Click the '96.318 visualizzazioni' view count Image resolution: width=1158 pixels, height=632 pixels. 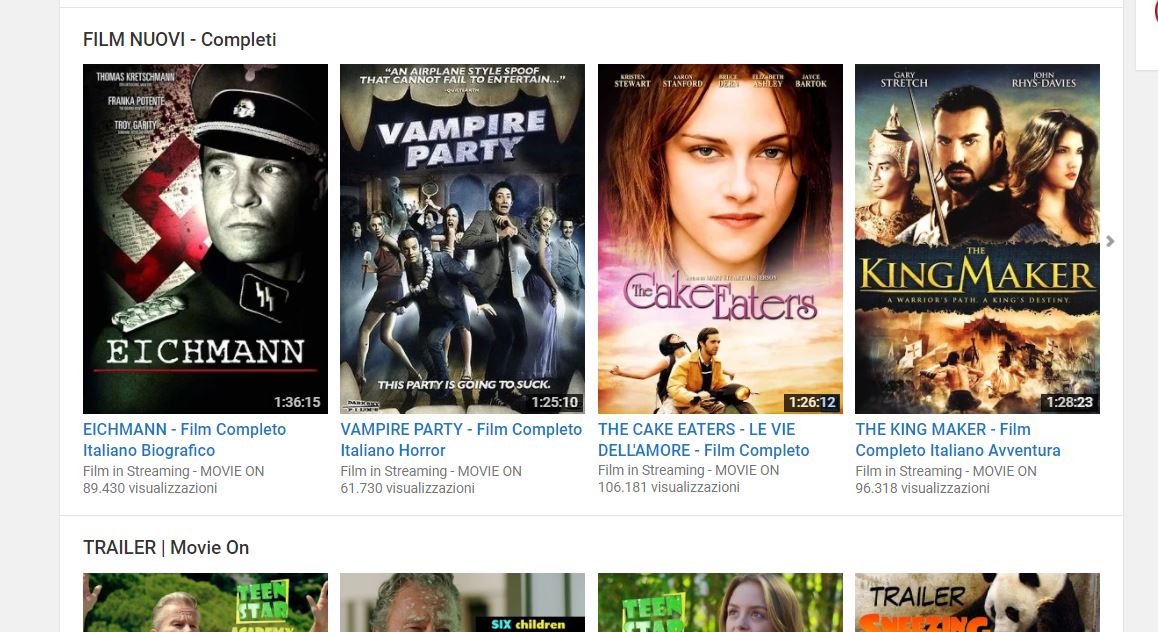click(922, 488)
